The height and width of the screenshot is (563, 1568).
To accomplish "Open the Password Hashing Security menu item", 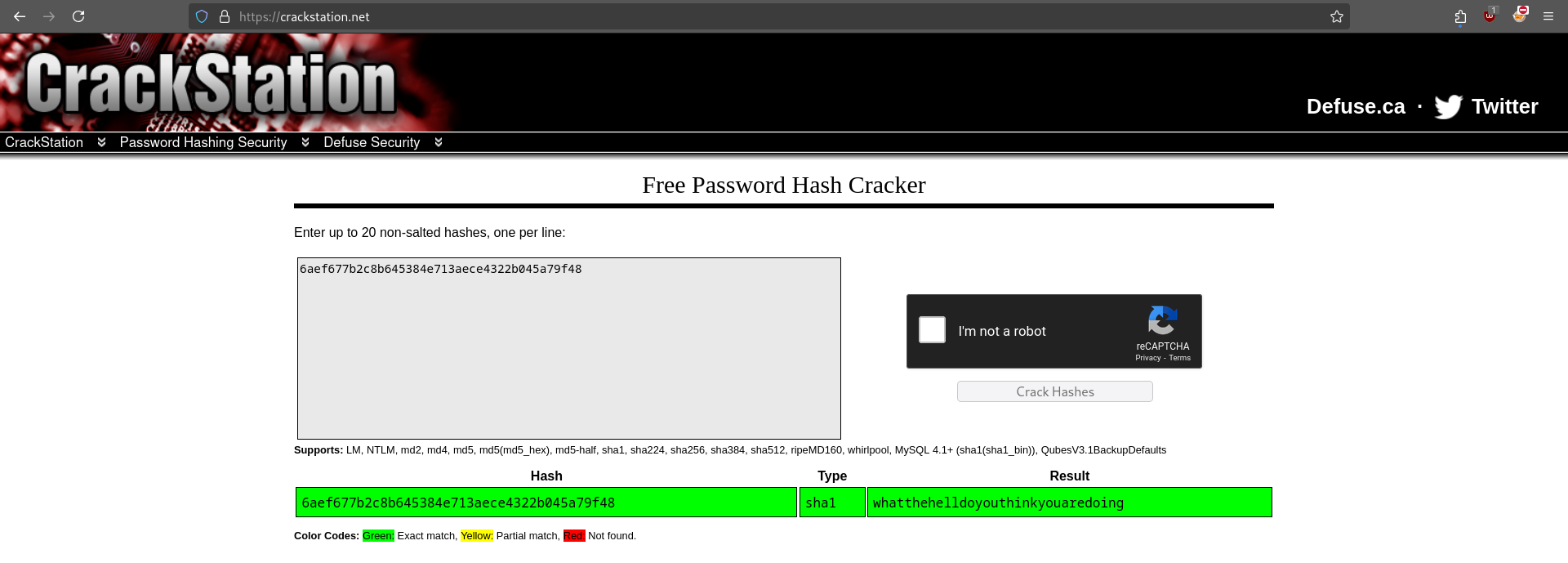I will (x=203, y=142).
